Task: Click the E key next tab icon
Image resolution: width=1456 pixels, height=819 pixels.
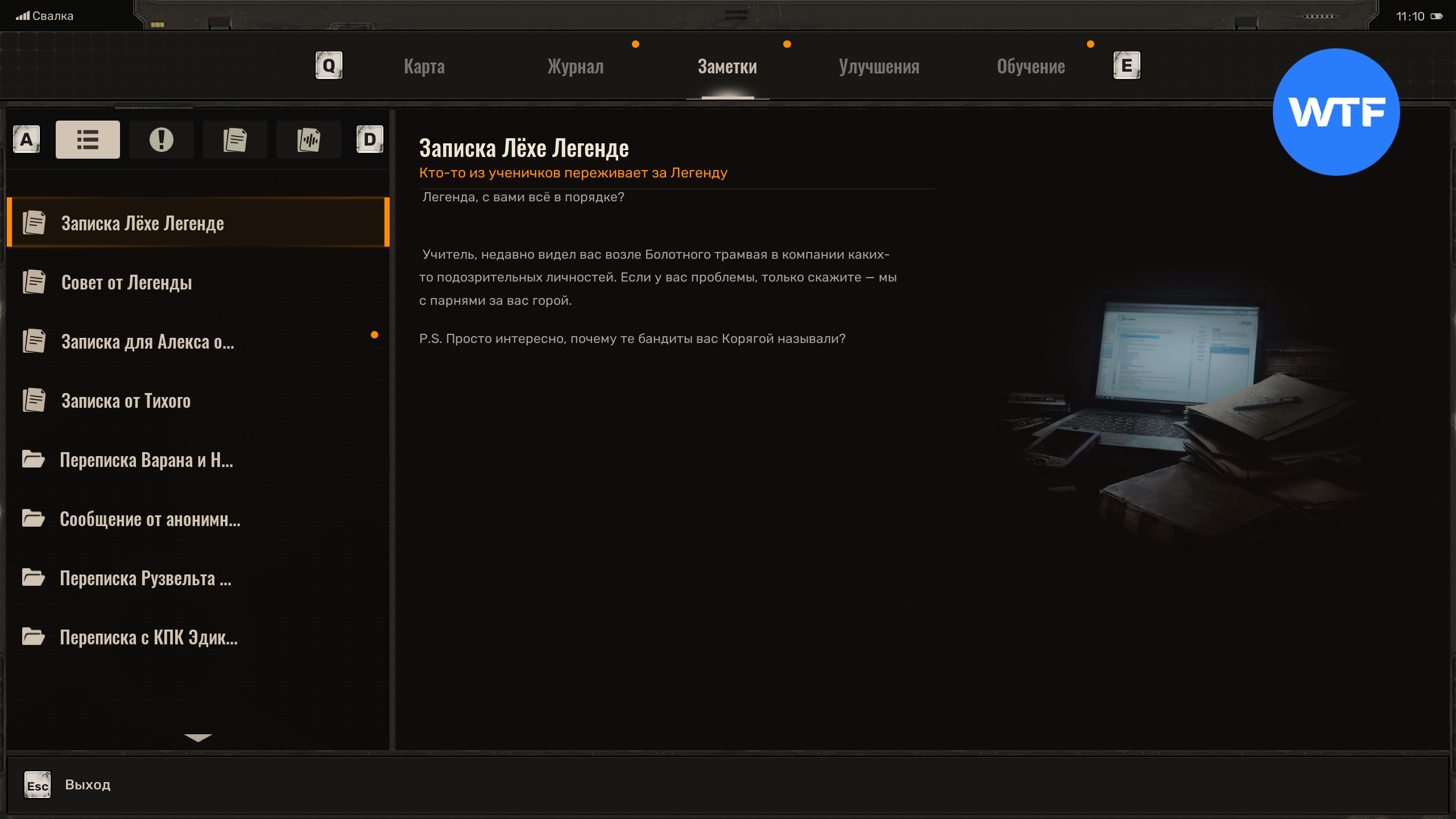Action: click(1126, 66)
